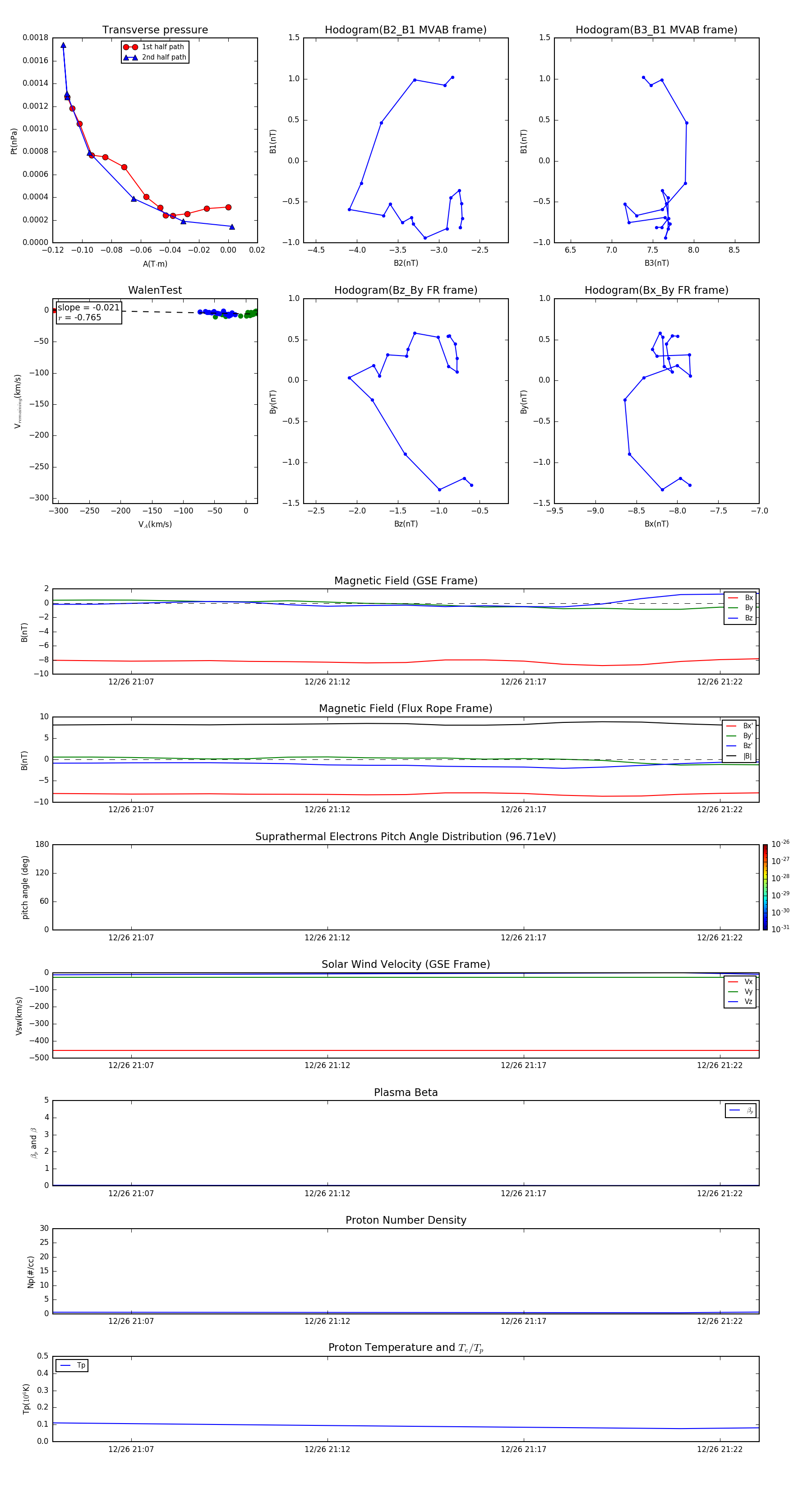The image size is (812, 1489).
Task: Select the "r = -0.765" annotation
Action: point(80,317)
